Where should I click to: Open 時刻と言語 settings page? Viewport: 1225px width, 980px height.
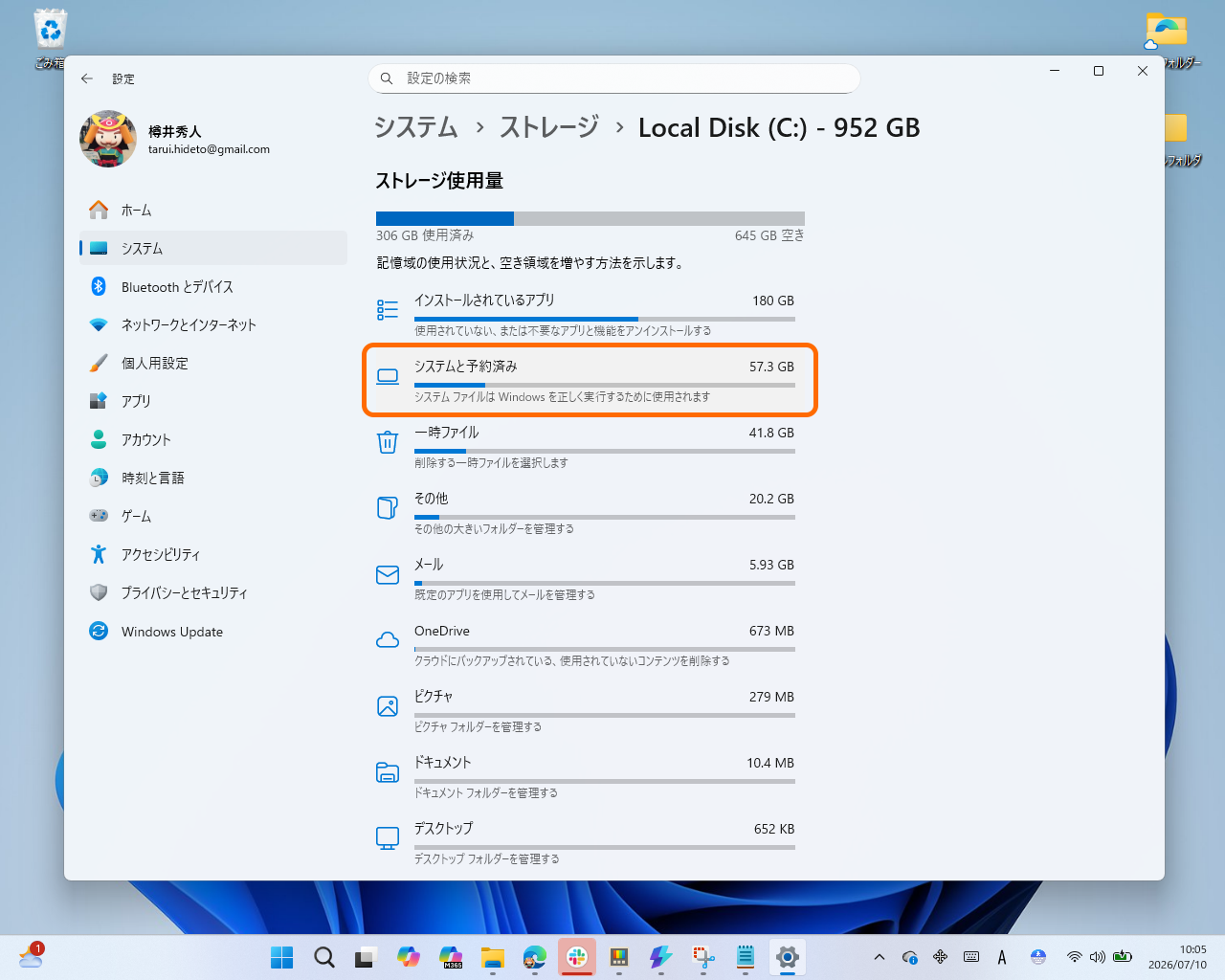pos(213,478)
